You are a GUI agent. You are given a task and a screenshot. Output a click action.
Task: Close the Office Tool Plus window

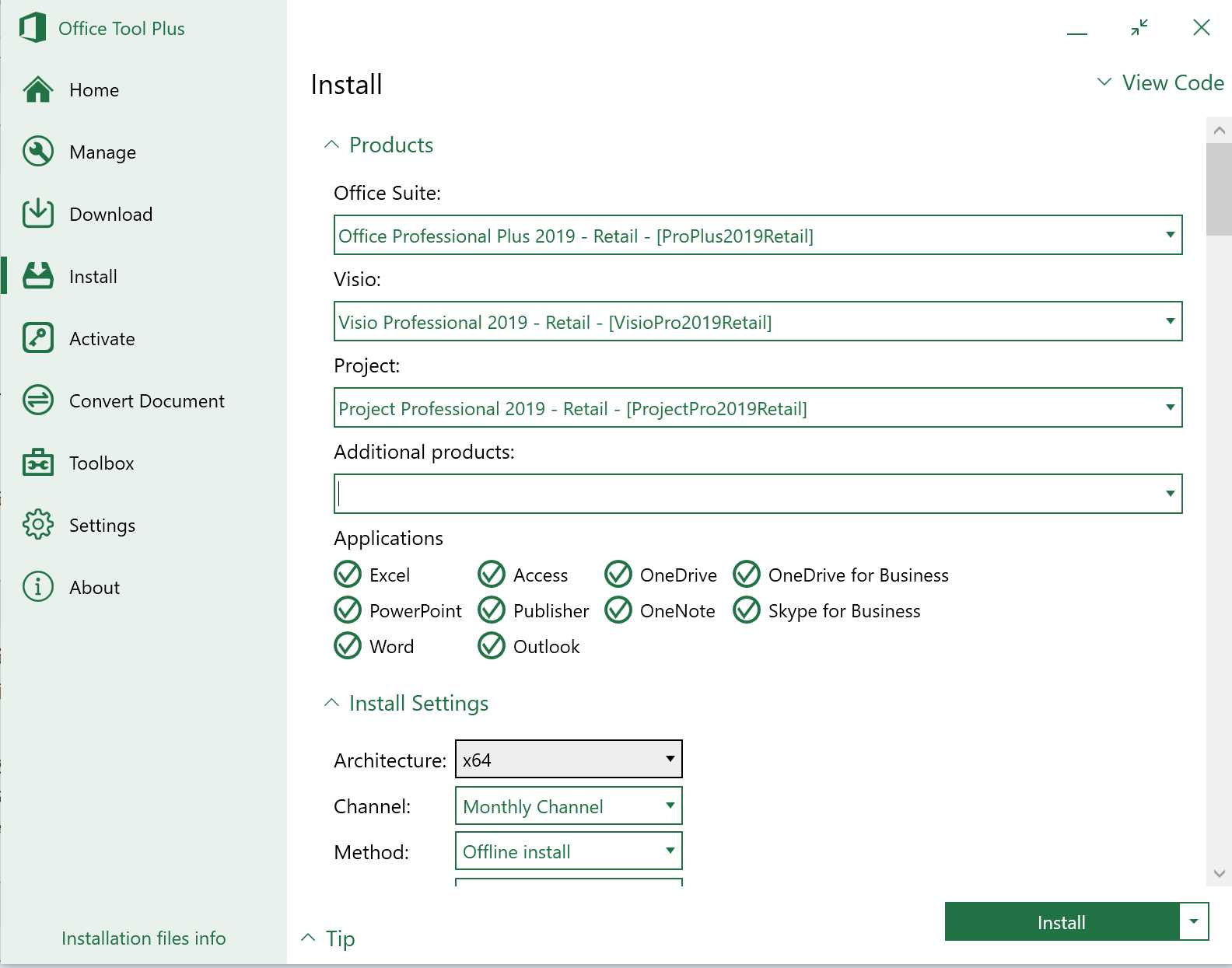(1202, 28)
